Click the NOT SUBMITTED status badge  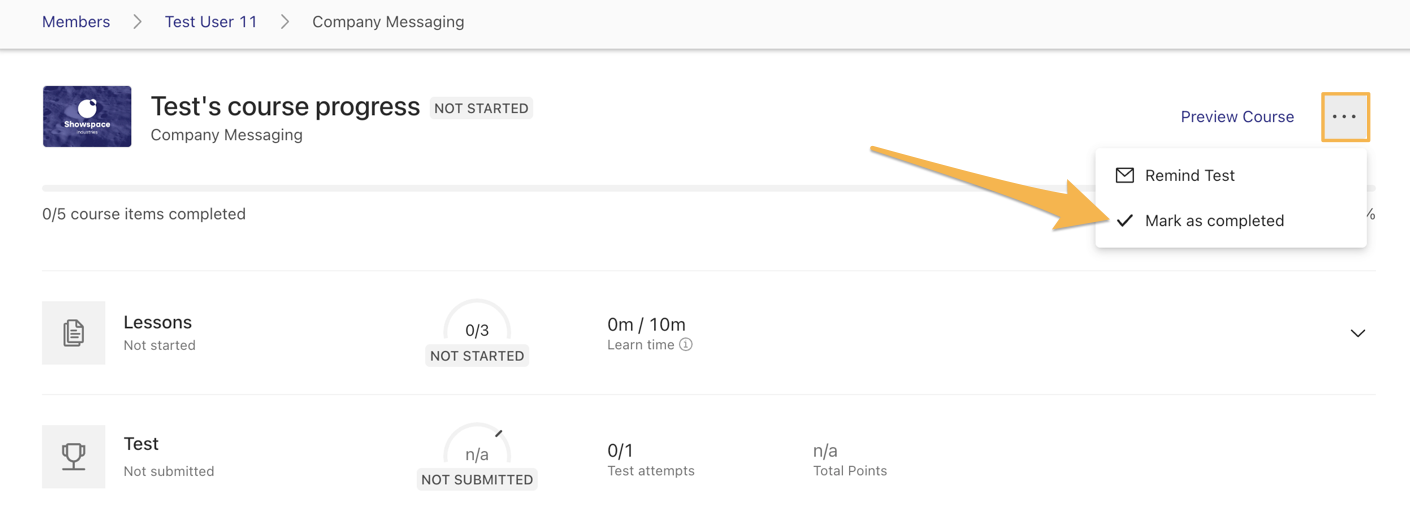coord(477,480)
